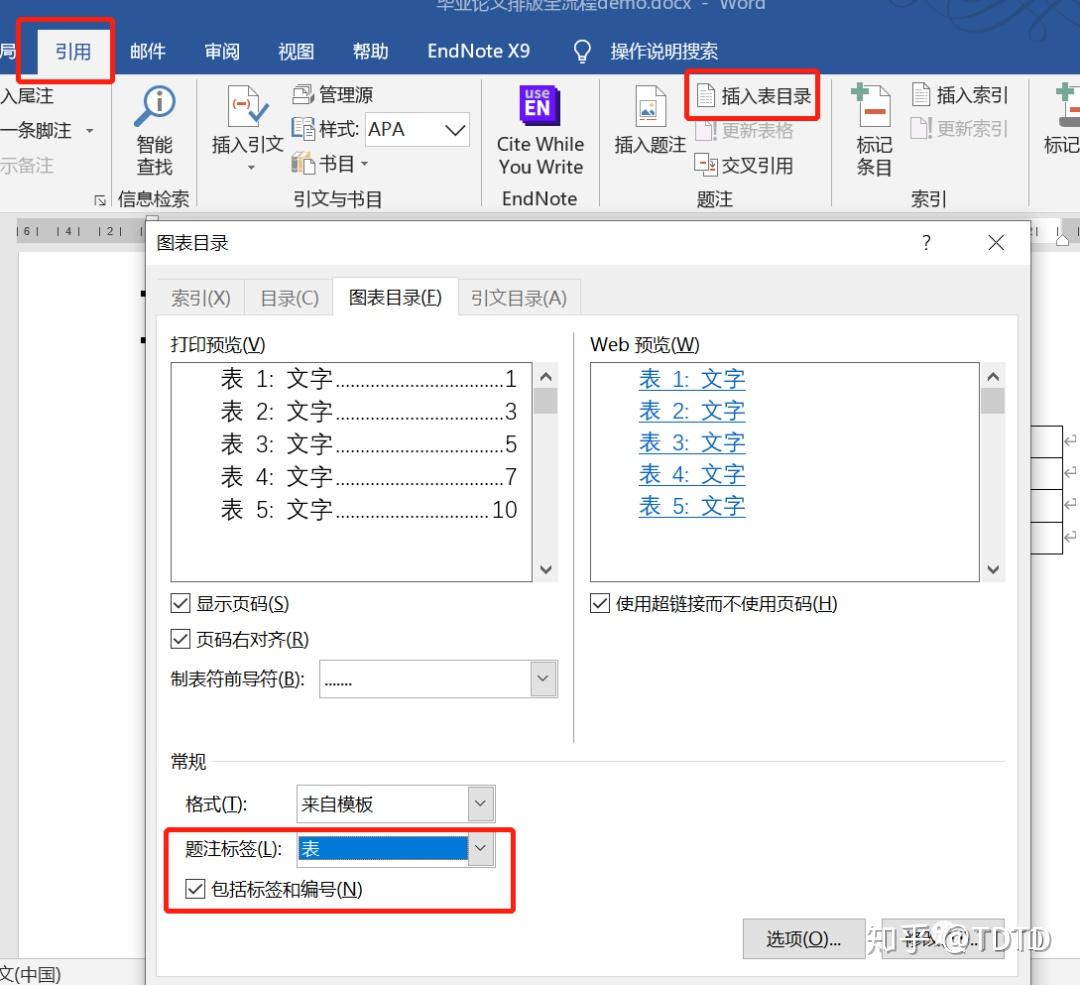The height and width of the screenshot is (985, 1080).
Task: Toggle the 包括标签和编号(N) checkbox
Action: (196, 889)
